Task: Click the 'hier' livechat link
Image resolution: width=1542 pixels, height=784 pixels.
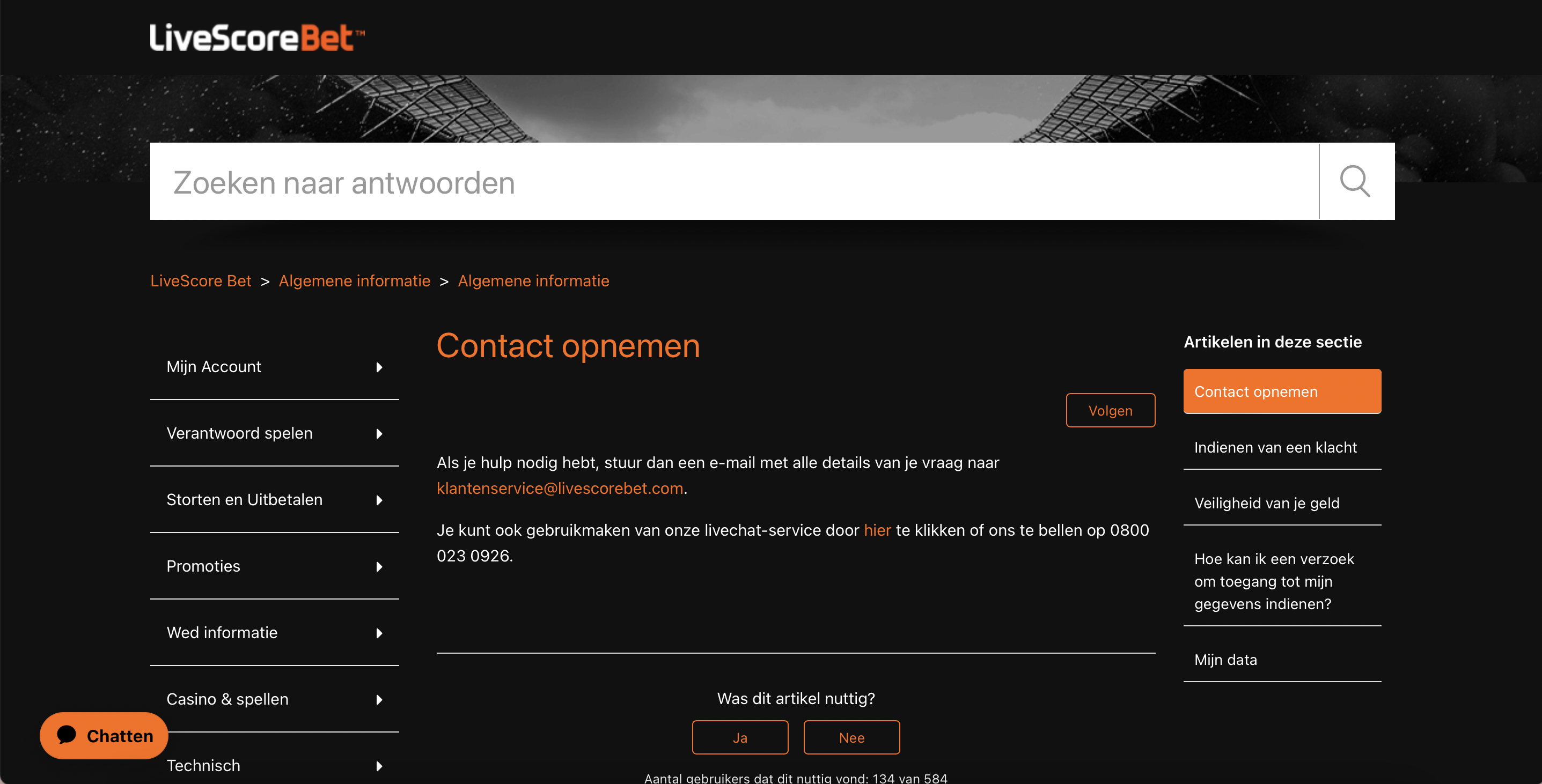Action: 877,530
